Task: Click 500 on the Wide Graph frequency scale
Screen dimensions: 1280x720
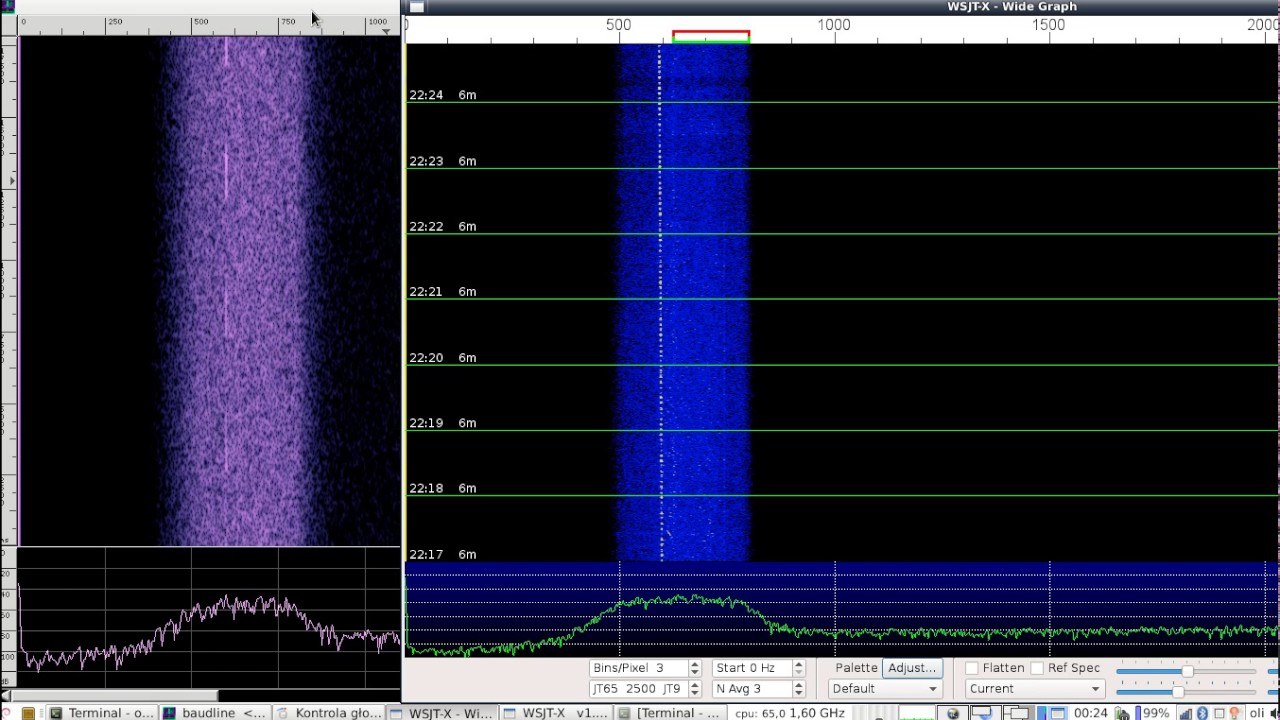Action: click(618, 25)
